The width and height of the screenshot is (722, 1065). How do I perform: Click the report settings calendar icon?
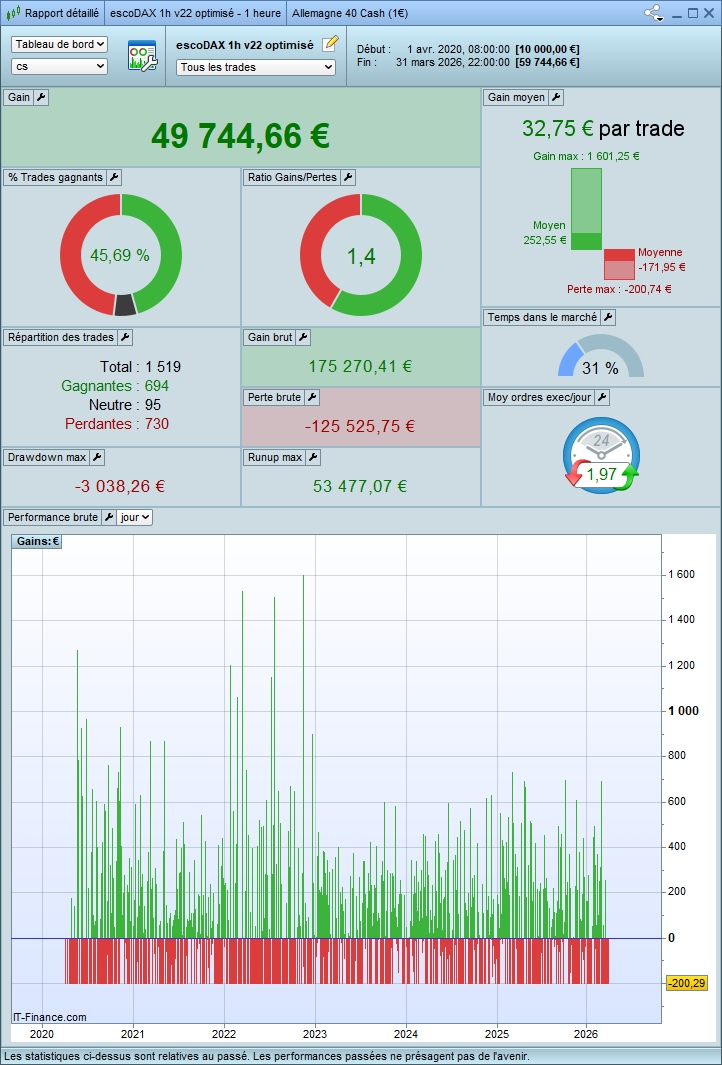[x=142, y=56]
